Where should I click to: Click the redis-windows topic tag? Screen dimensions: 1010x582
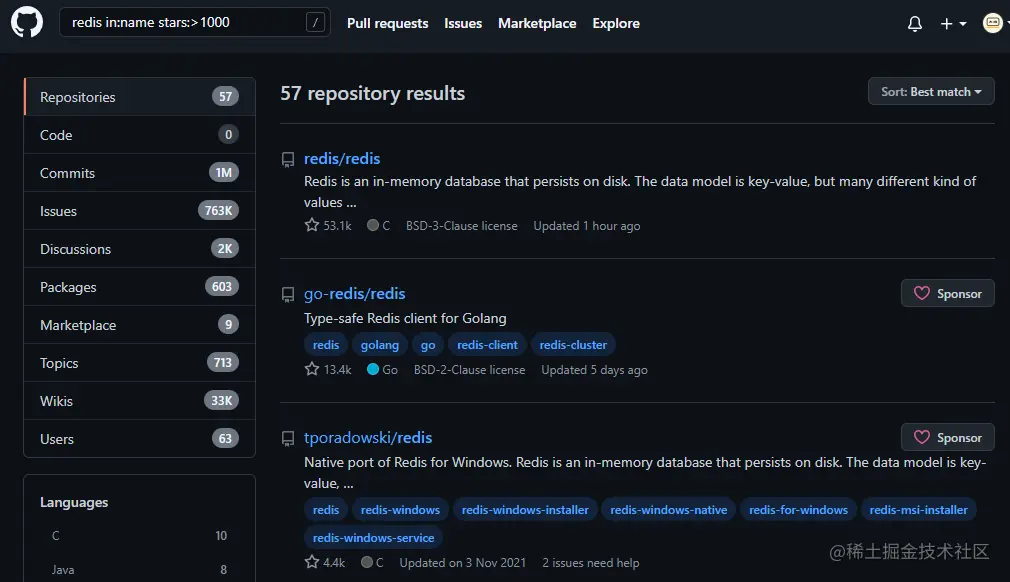click(x=400, y=509)
